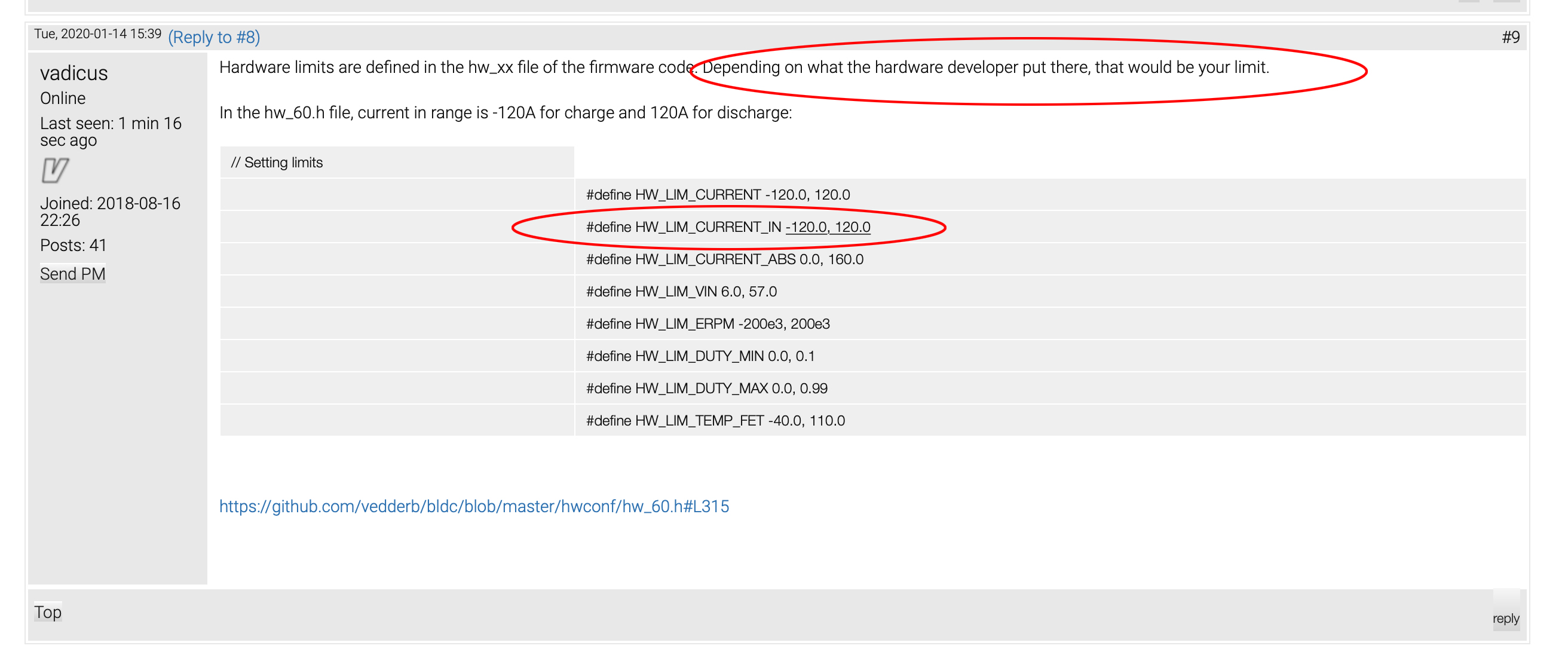
Task: Click the Posts: 41 text
Action: tap(73, 246)
